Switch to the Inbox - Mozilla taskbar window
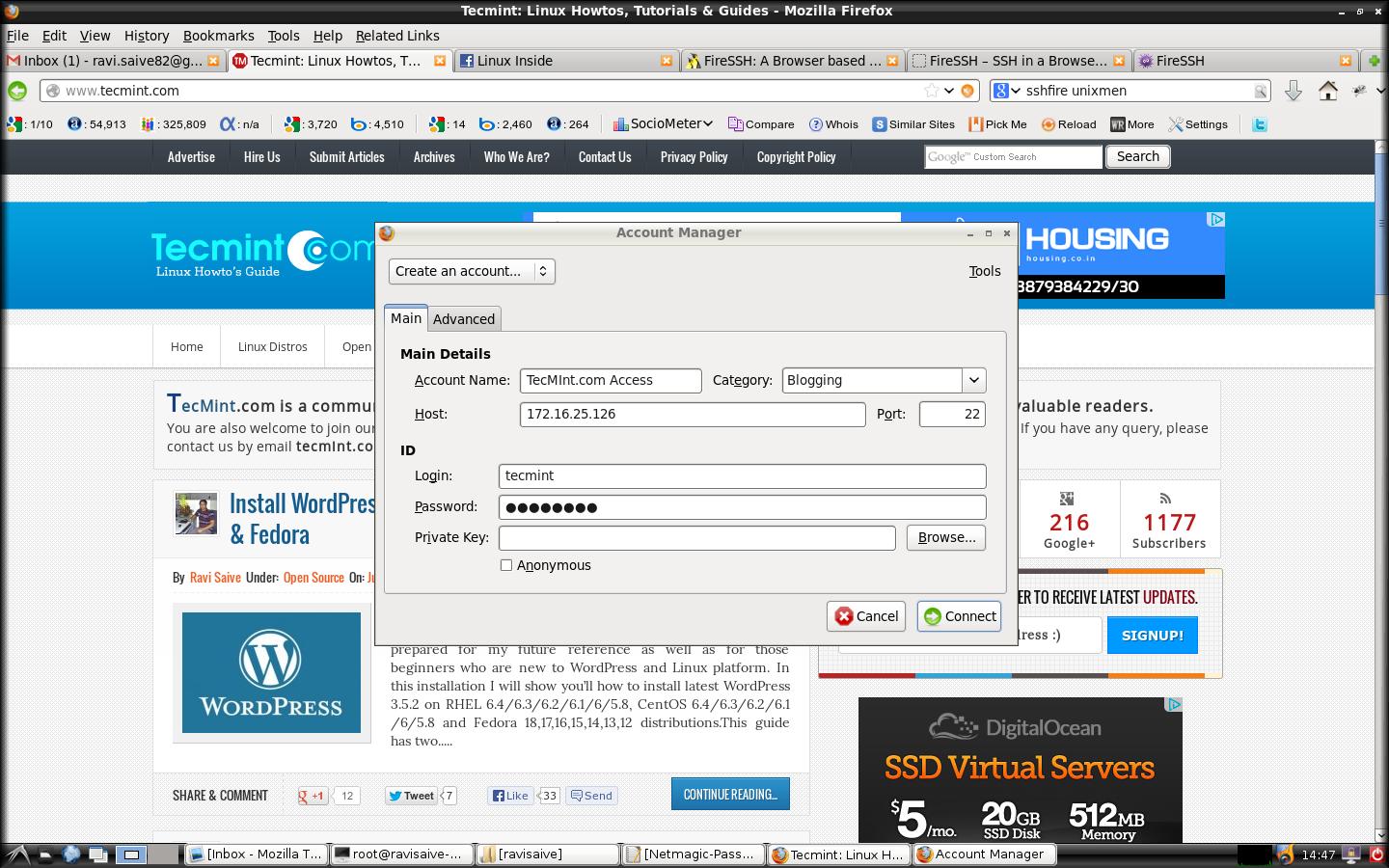The height and width of the screenshot is (868, 1389). 256,854
